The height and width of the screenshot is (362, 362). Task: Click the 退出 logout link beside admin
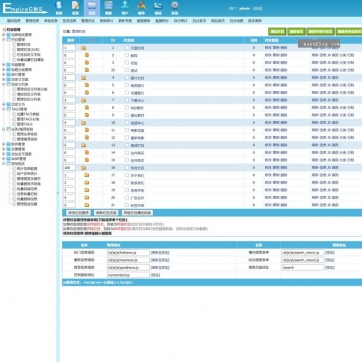pos(257,9)
